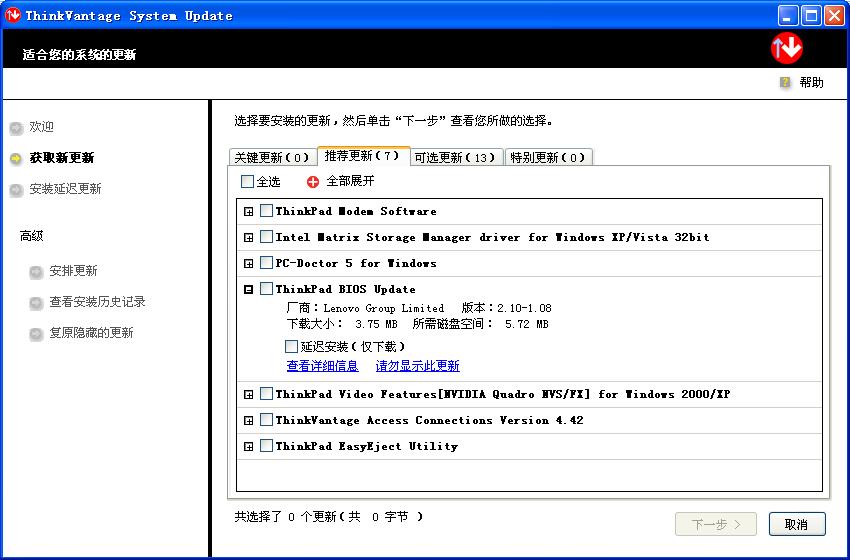The height and width of the screenshot is (560, 850).
Task: Click the 查看安装历史记录 bullet icon
Action: click(x=36, y=302)
